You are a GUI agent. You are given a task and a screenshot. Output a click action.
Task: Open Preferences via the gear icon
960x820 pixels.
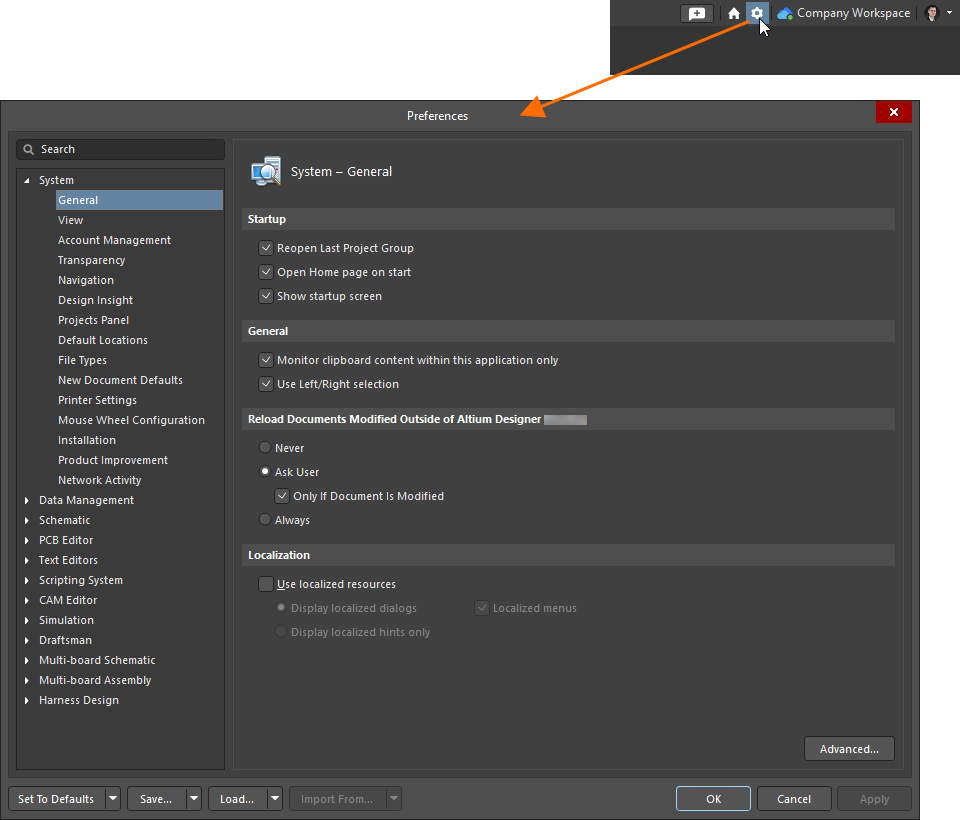tap(757, 13)
